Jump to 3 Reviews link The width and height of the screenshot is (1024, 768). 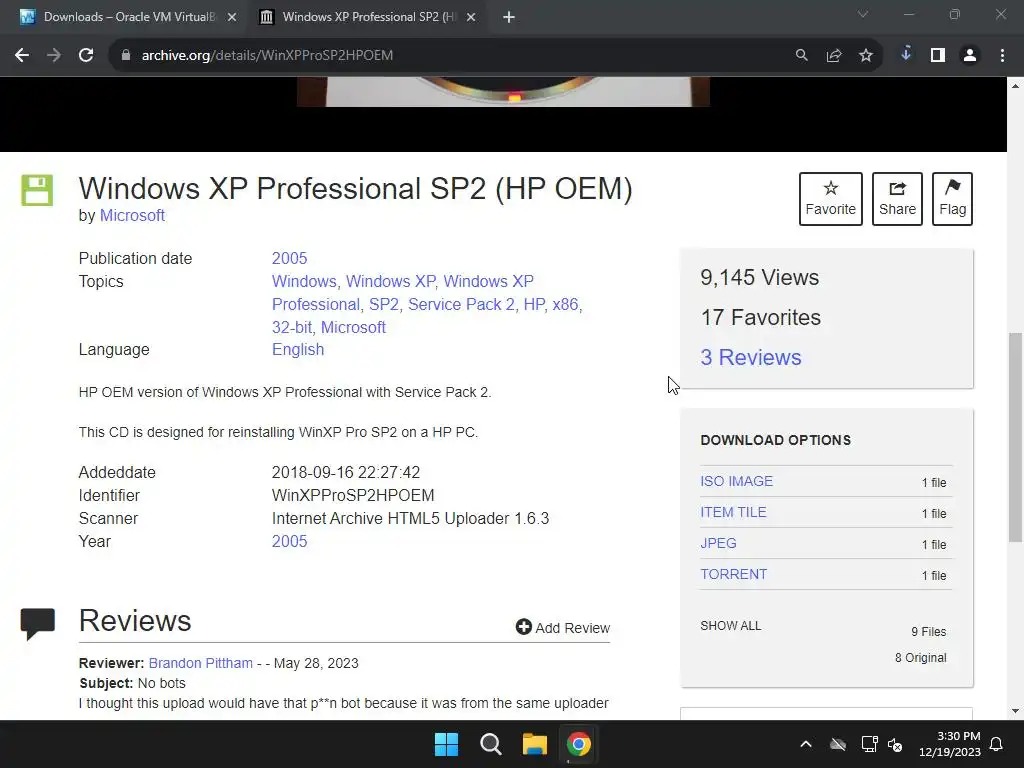click(x=750, y=357)
